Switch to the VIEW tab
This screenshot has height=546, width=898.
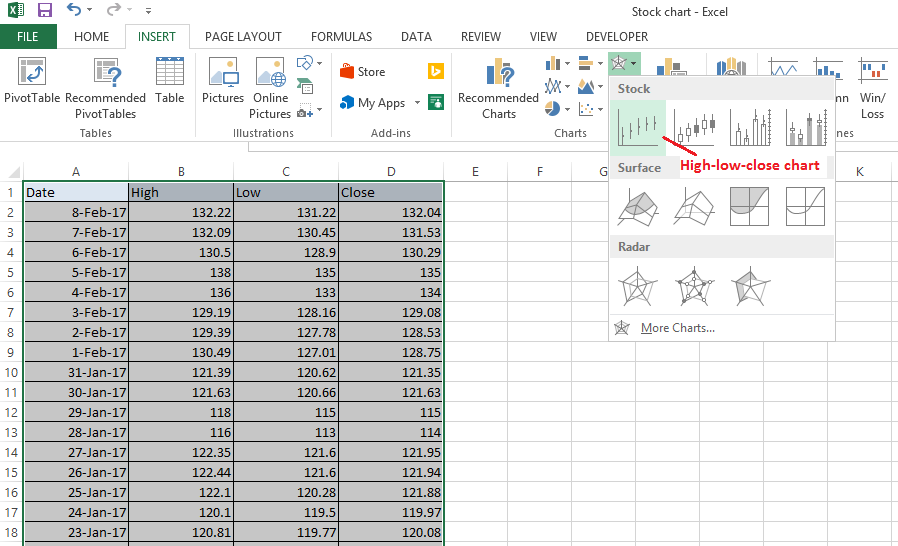point(543,37)
